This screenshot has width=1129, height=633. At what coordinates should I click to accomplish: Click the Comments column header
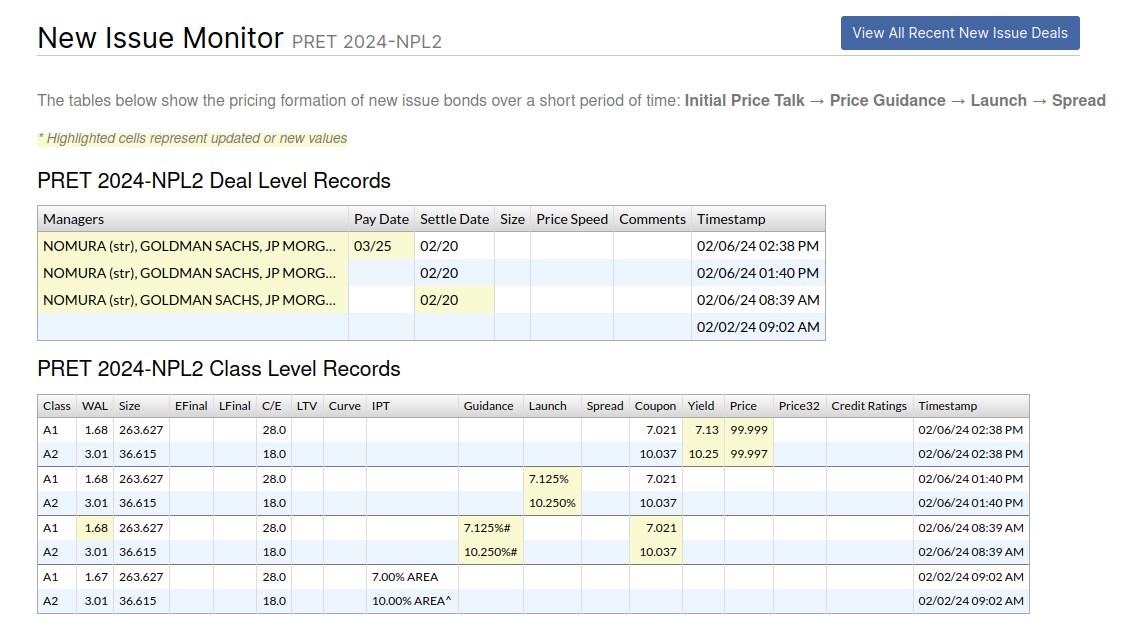652,219
